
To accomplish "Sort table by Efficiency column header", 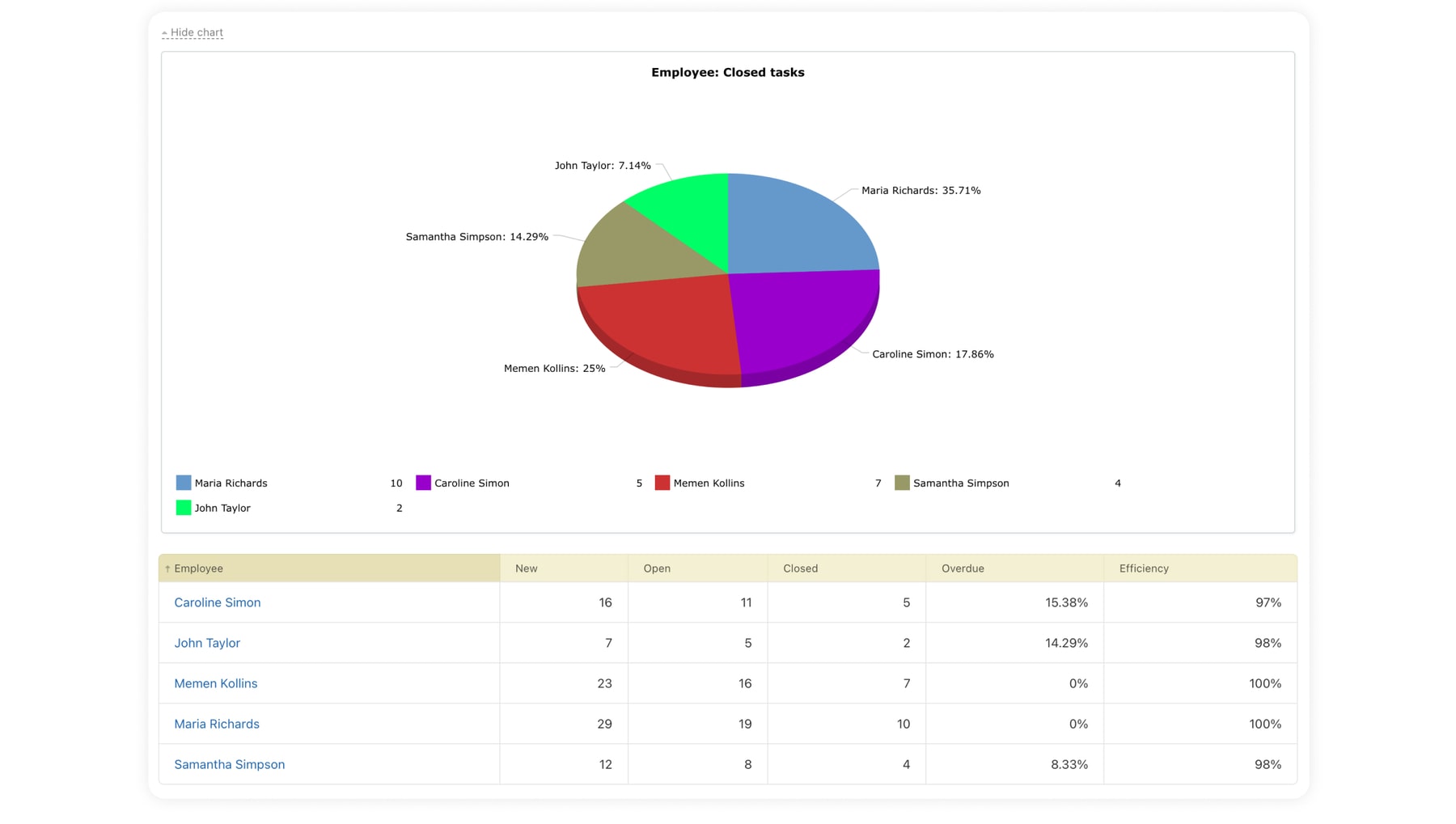I will coord(1144,568).
